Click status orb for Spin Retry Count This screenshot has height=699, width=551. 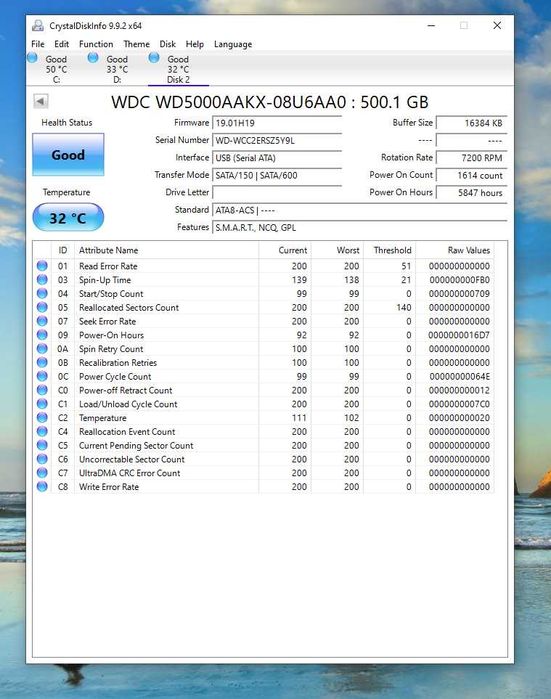point(42,349)
